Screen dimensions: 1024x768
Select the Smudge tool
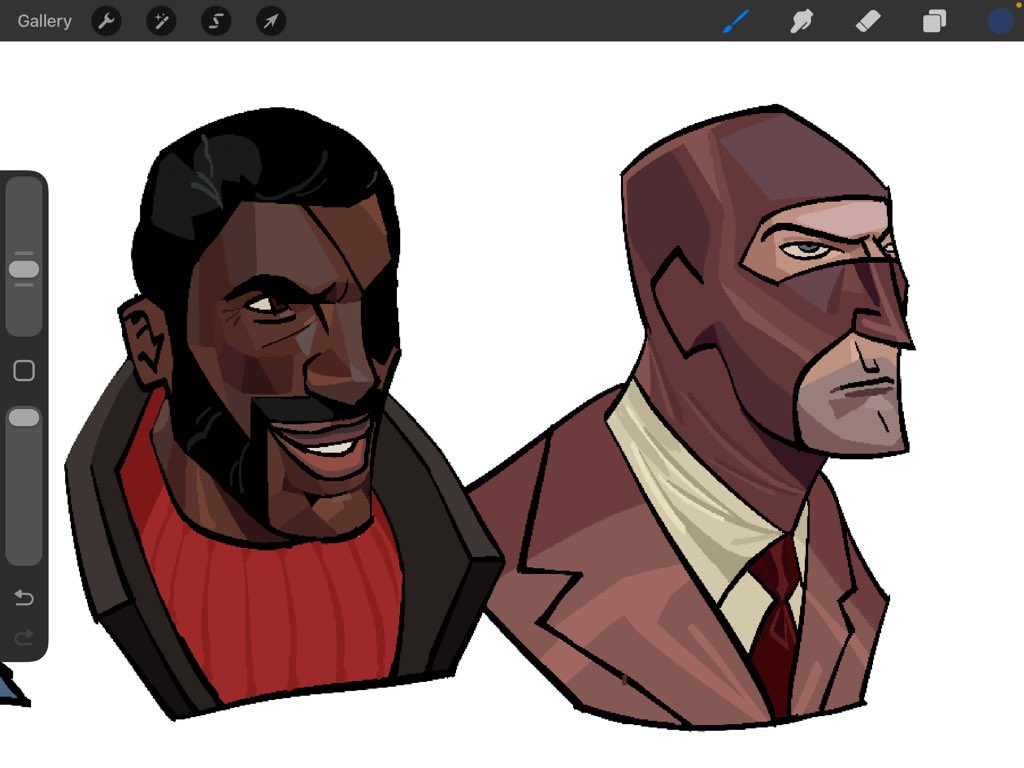[x=801, y=21]
